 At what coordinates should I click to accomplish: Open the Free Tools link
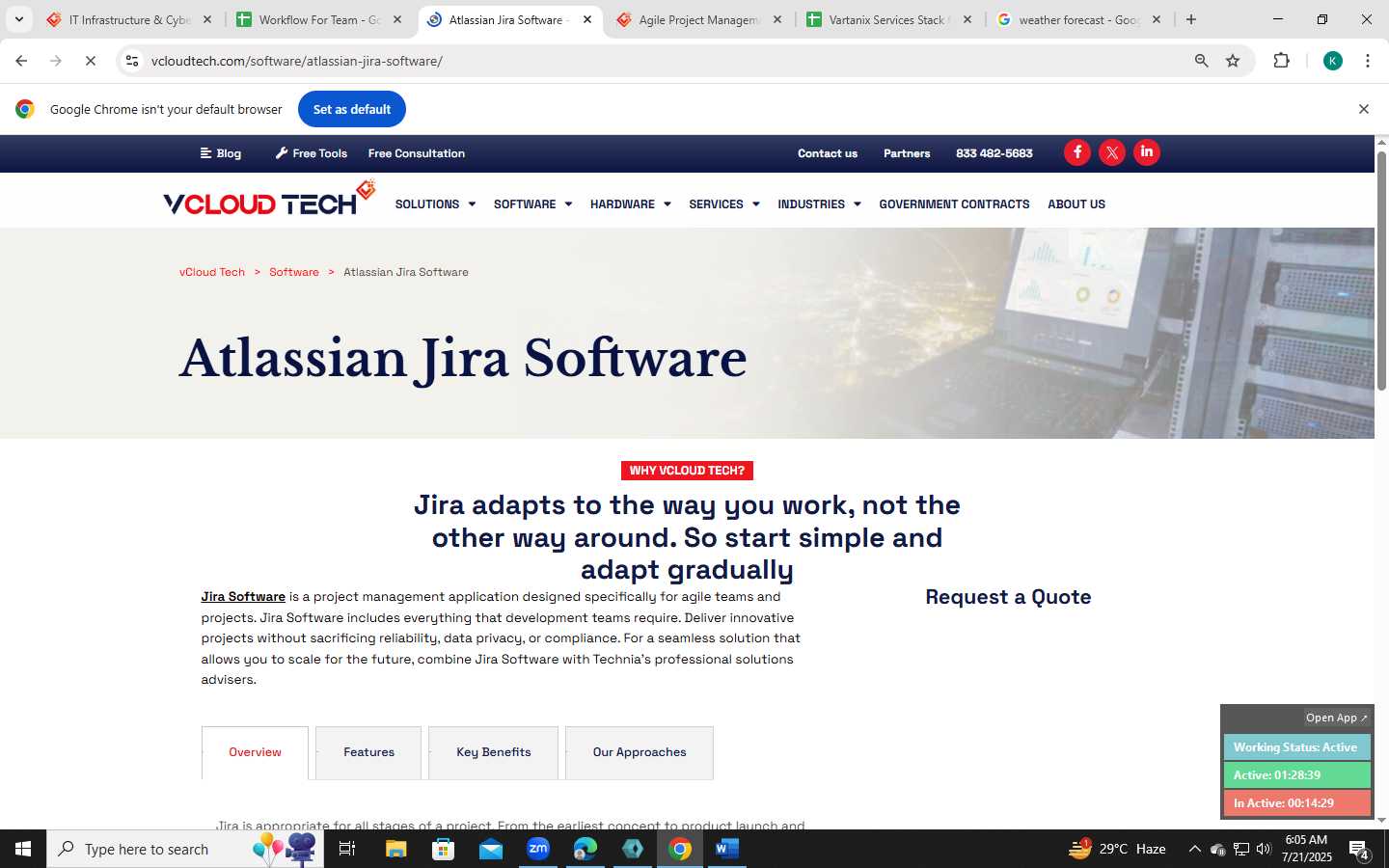tap(312, 153)
